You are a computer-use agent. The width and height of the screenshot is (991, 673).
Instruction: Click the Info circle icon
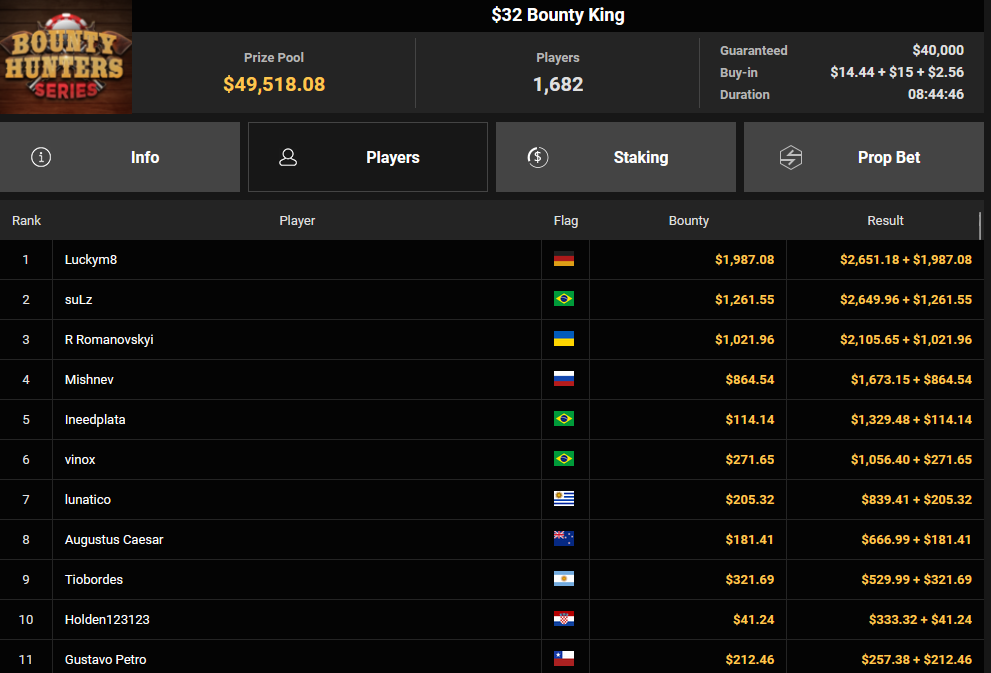(41, 157)
